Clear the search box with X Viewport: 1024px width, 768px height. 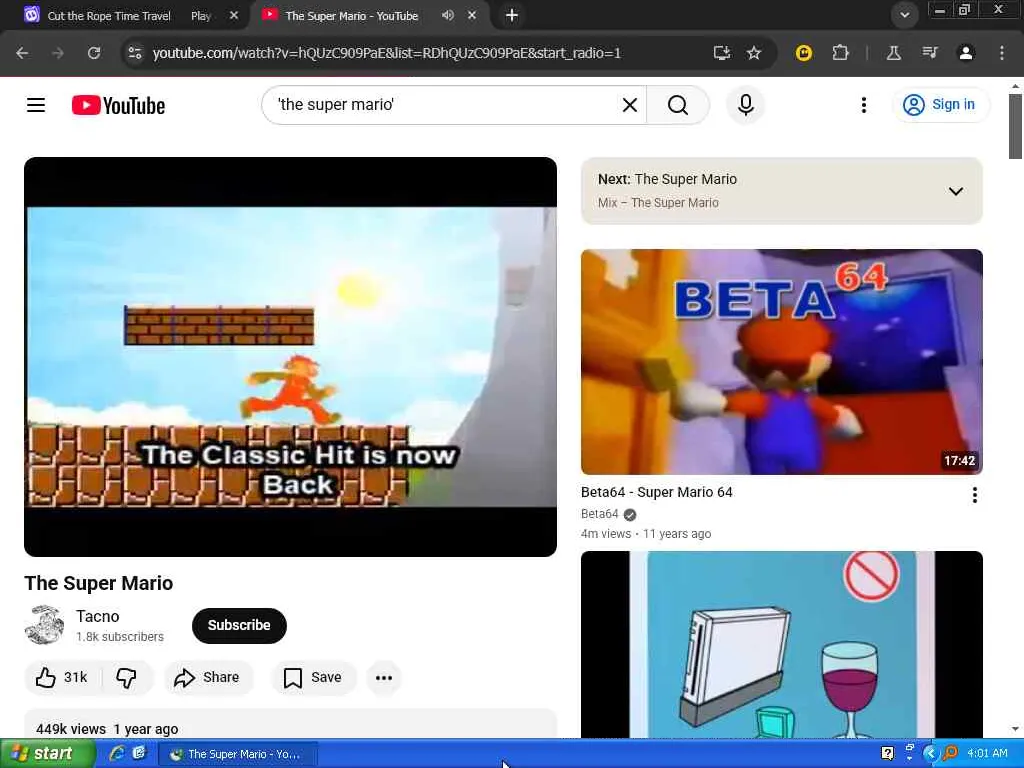(x=630, y=105)
